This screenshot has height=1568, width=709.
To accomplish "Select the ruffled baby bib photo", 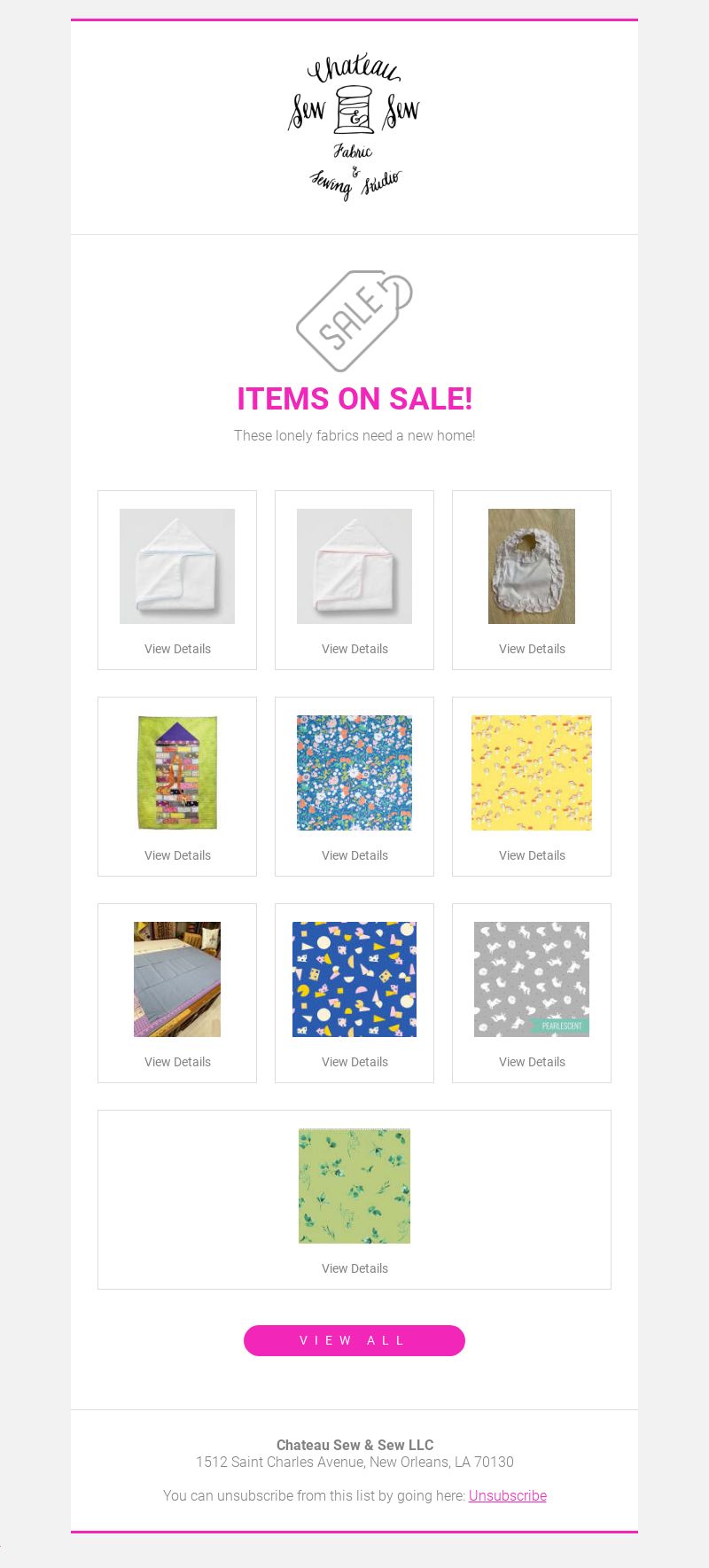I will pyautogui.click(x=532, y=566).
